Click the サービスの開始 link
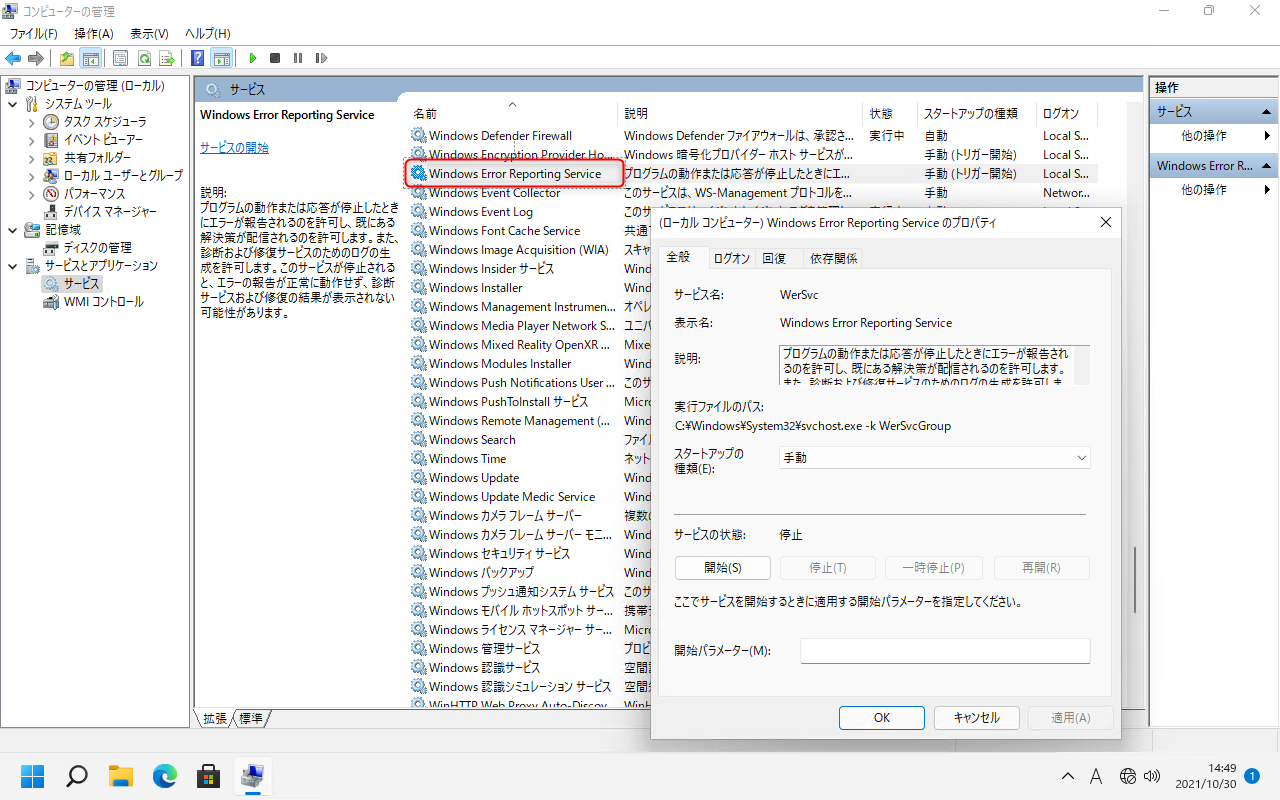The height and width of the screenshot is (800, 1280). [x=234, y=148]
